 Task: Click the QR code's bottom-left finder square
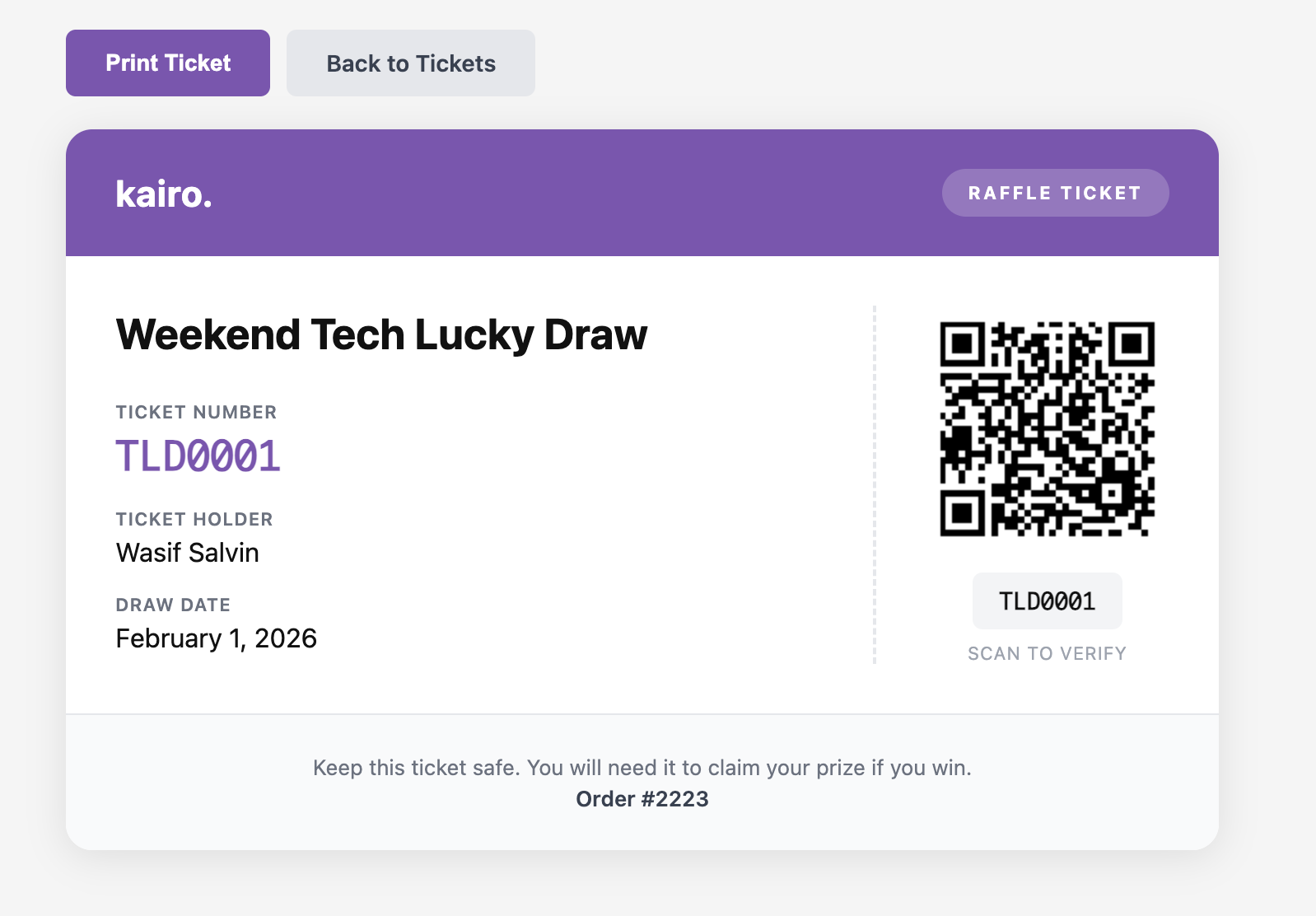(x=962, y=514)
